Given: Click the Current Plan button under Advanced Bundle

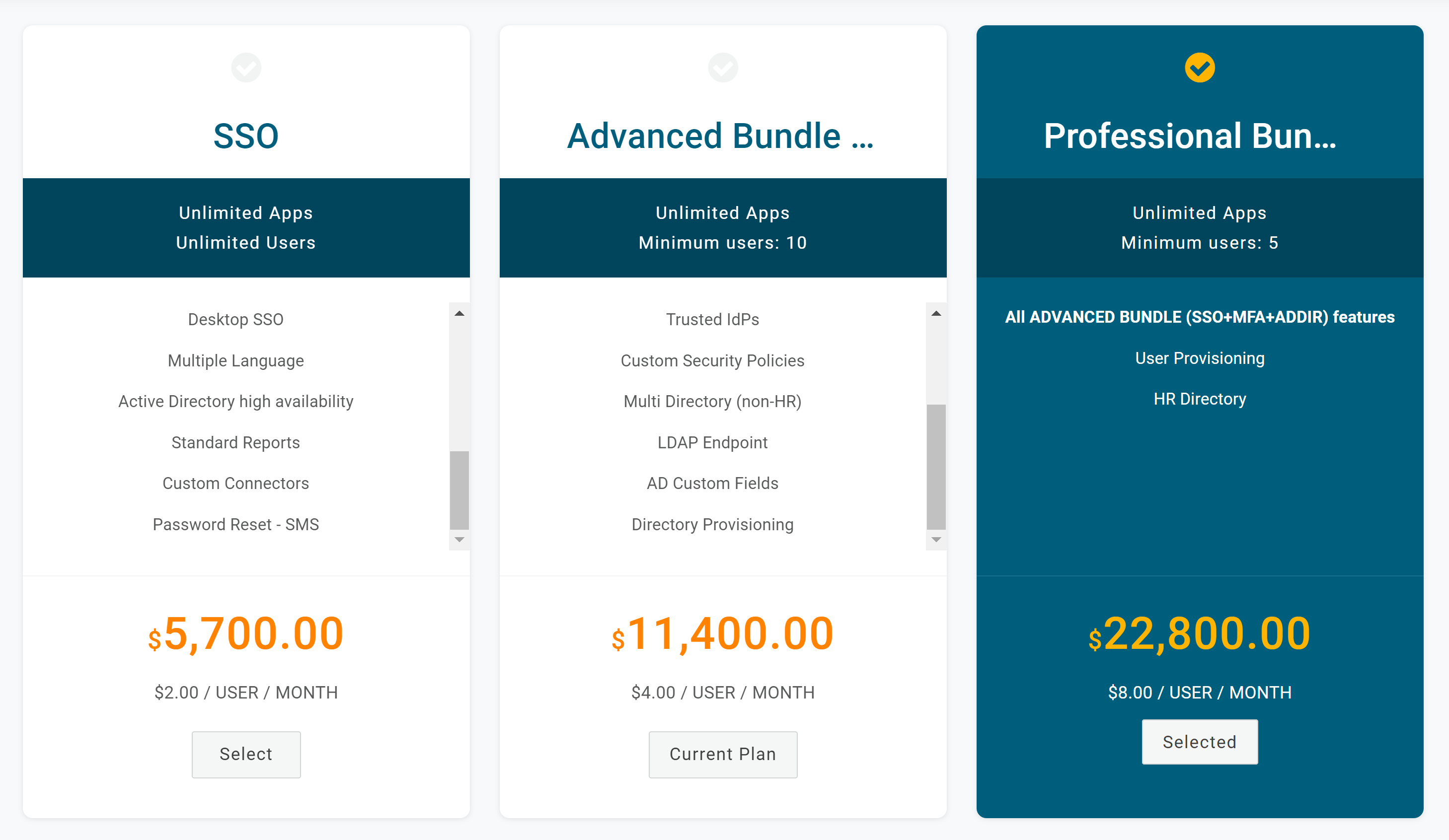Looking at the screenshot, I should pos(723,755).
